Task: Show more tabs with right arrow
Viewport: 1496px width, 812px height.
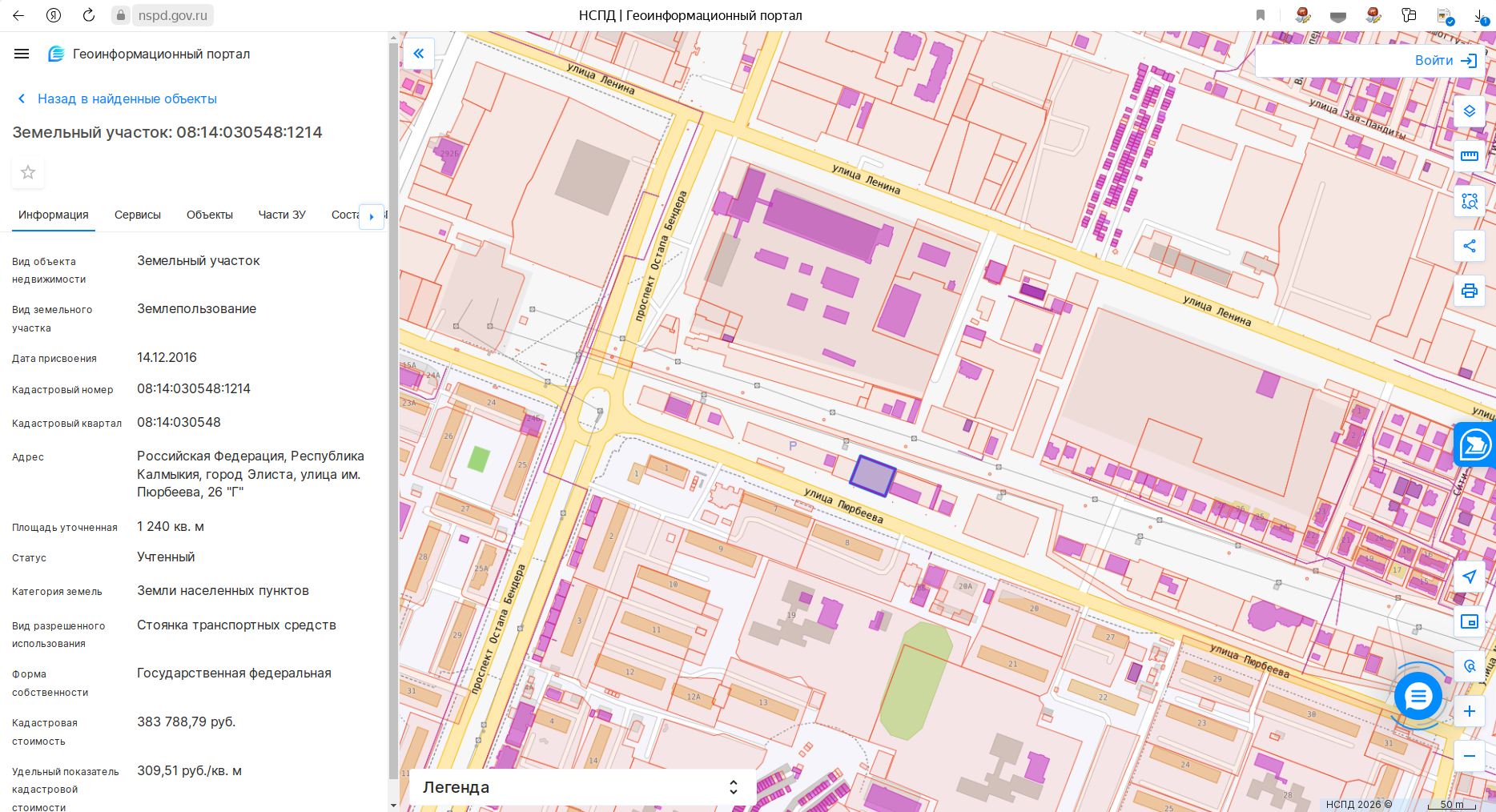Action: (372, 216)
